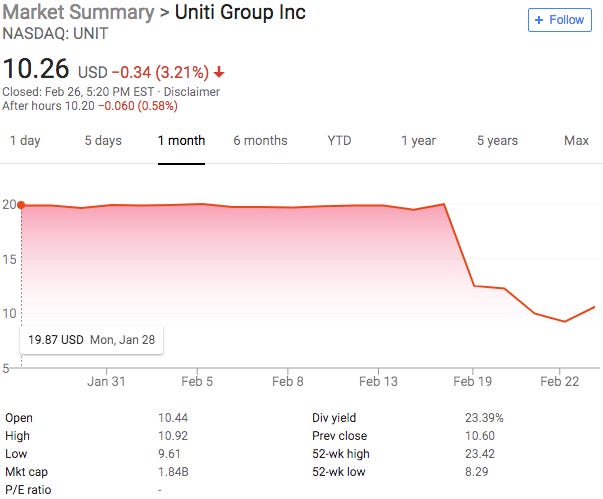Select the 1 day tab
Viewport: 603px width, 499px height.
tap(25, 141)
